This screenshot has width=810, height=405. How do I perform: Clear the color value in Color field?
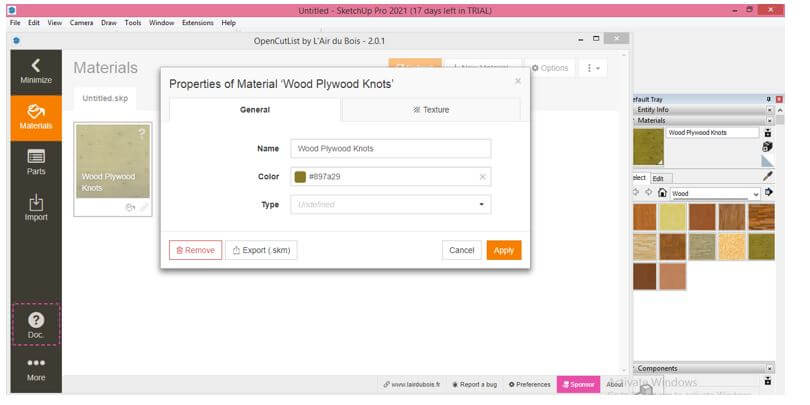482,177
